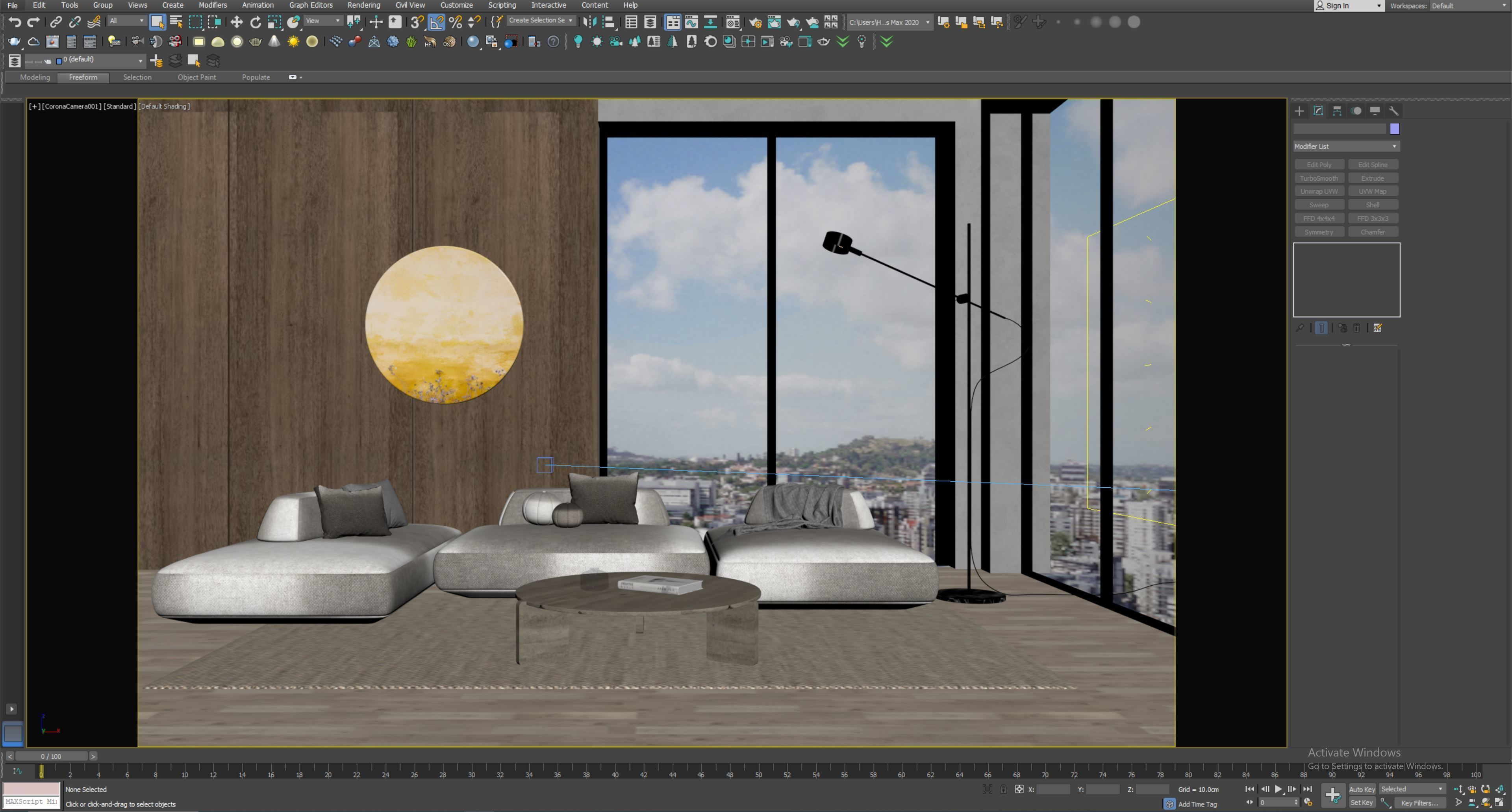Click the Undo arrow icon
Screen dimensions: 1512x812
(15, 22)
